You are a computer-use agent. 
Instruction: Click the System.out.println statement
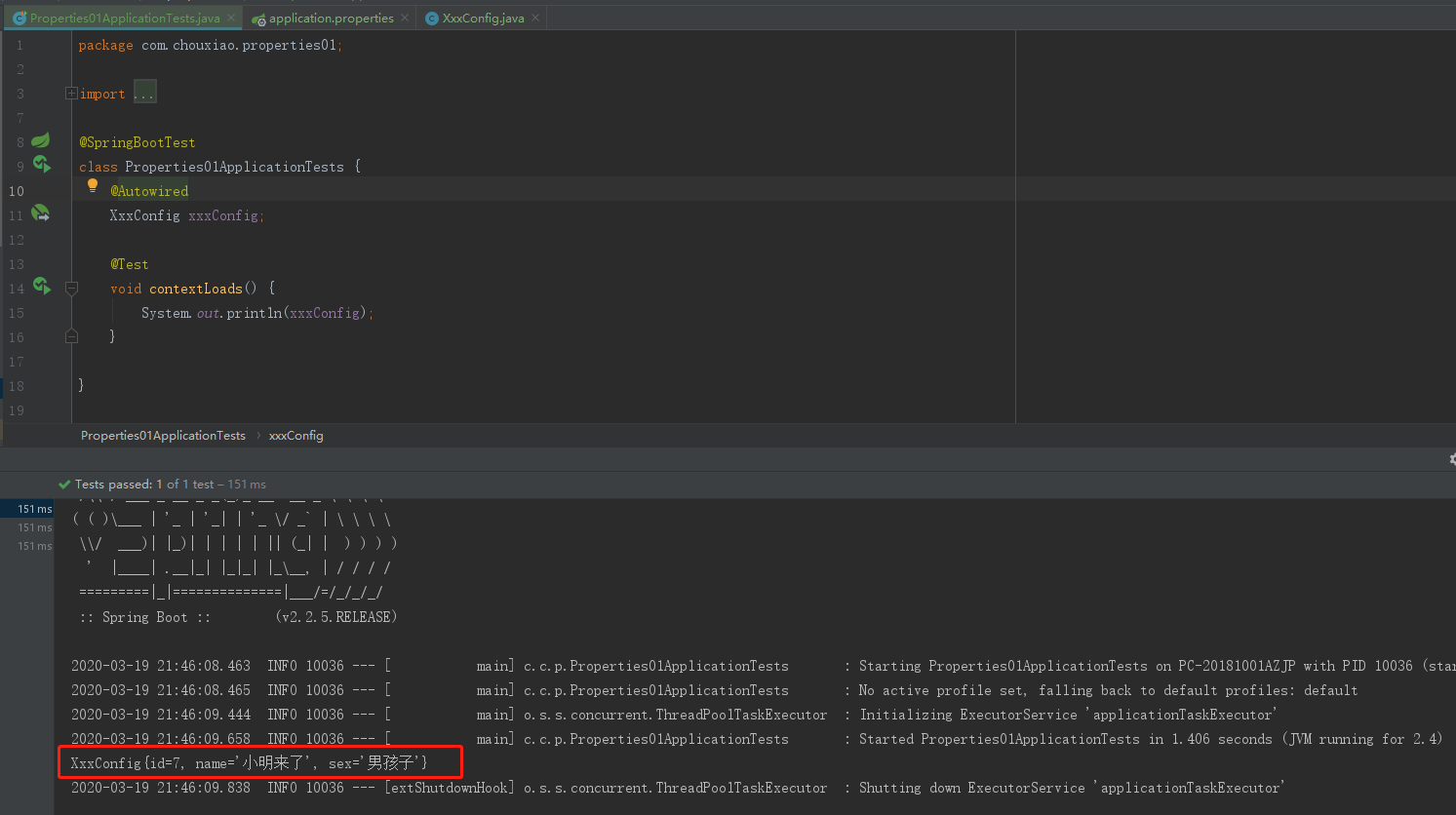pos(257,313)
